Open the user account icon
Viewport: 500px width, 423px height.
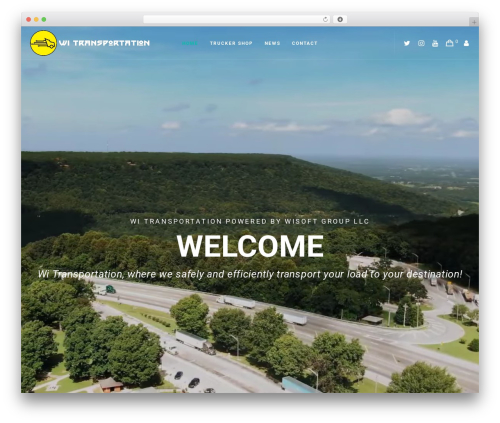[466, 43]
